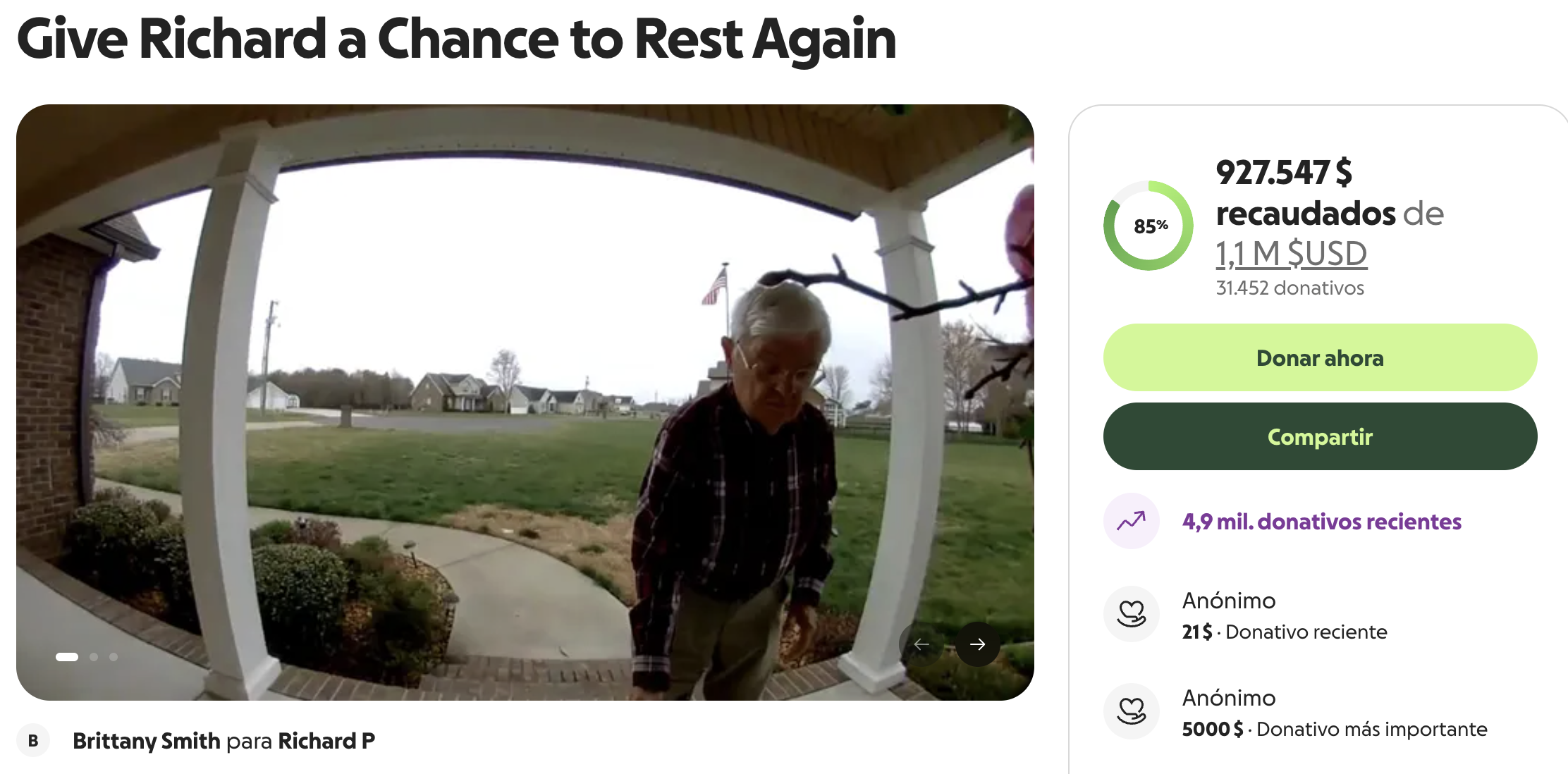This screenshot has width=1568, height=774.
Task: Click the heart-hand icon beside the 21 $ donation
Action: [1132, 614]
